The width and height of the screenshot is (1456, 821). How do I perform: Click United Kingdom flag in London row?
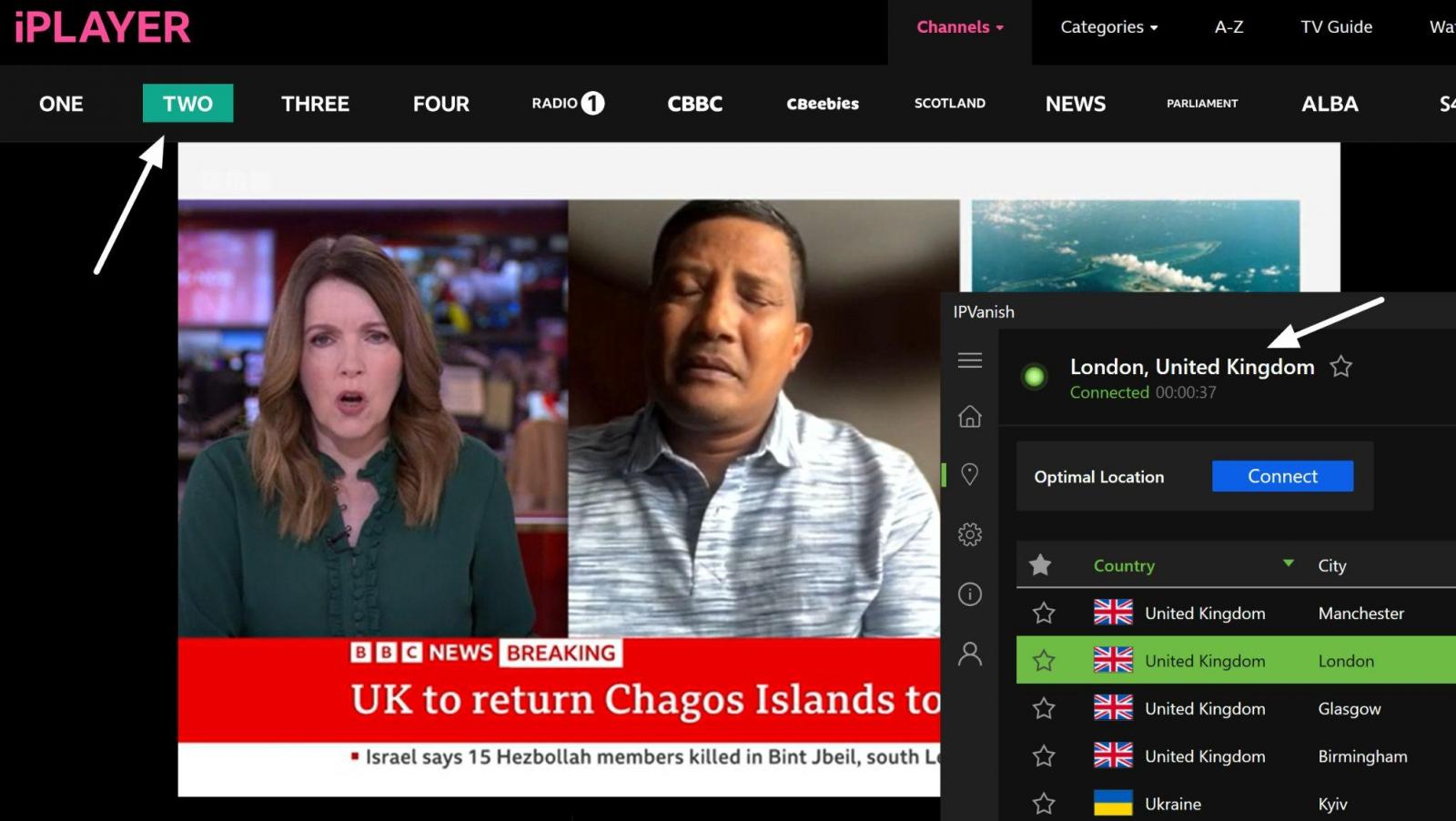[x=1113, y=660]
